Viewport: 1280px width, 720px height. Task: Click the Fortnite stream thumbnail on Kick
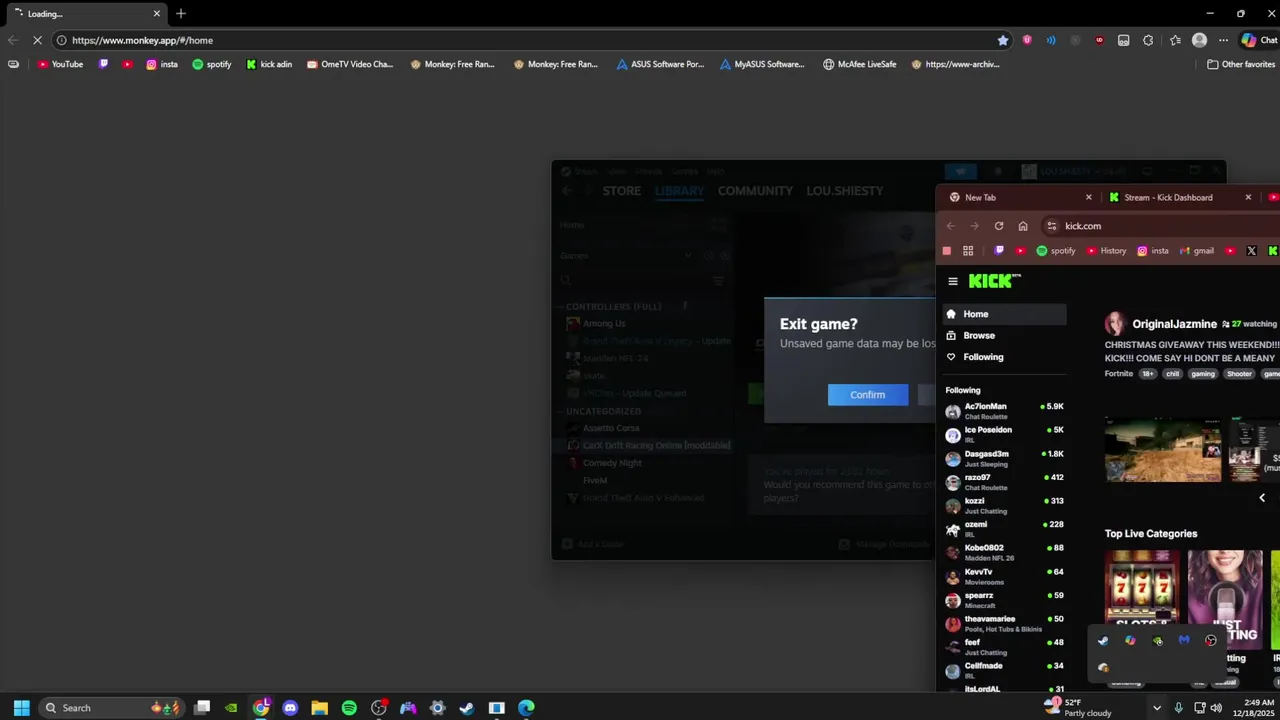(x=1163, y=450)
